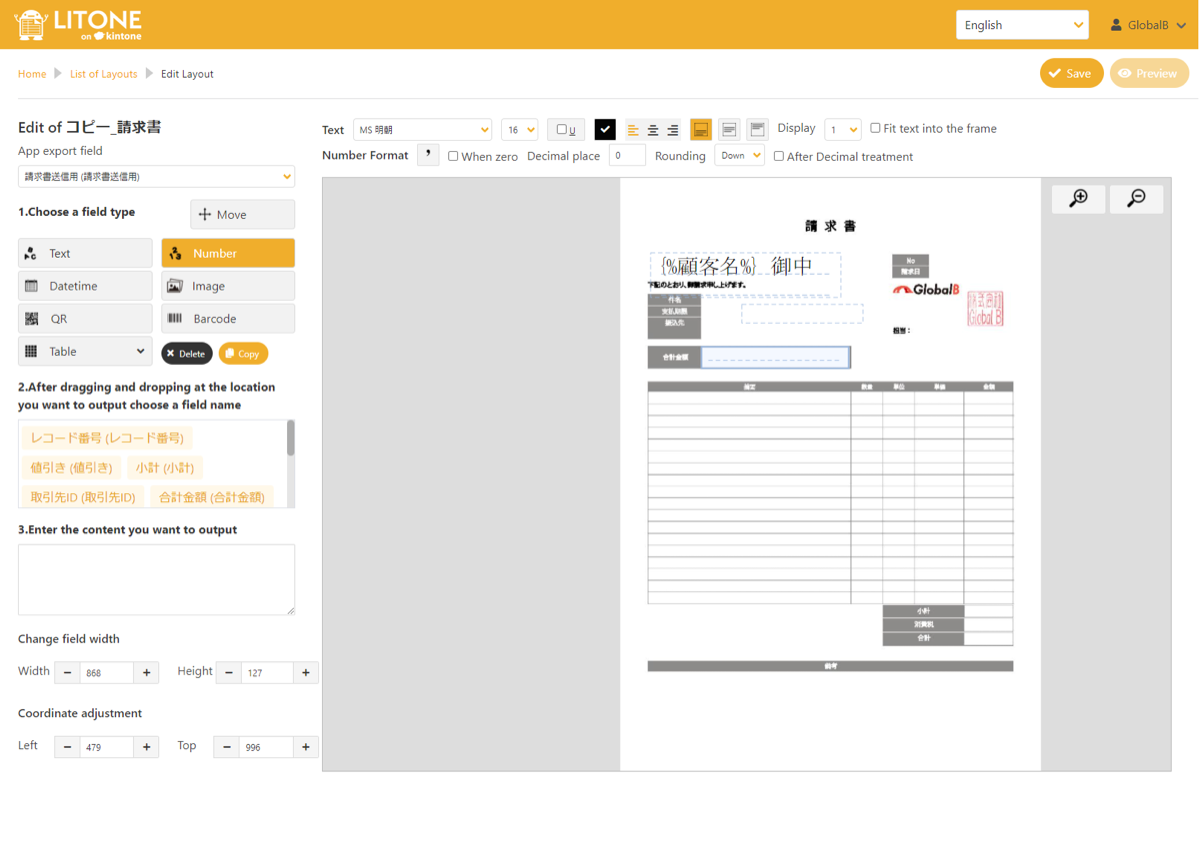Open the Rounding dropdown

740,156
